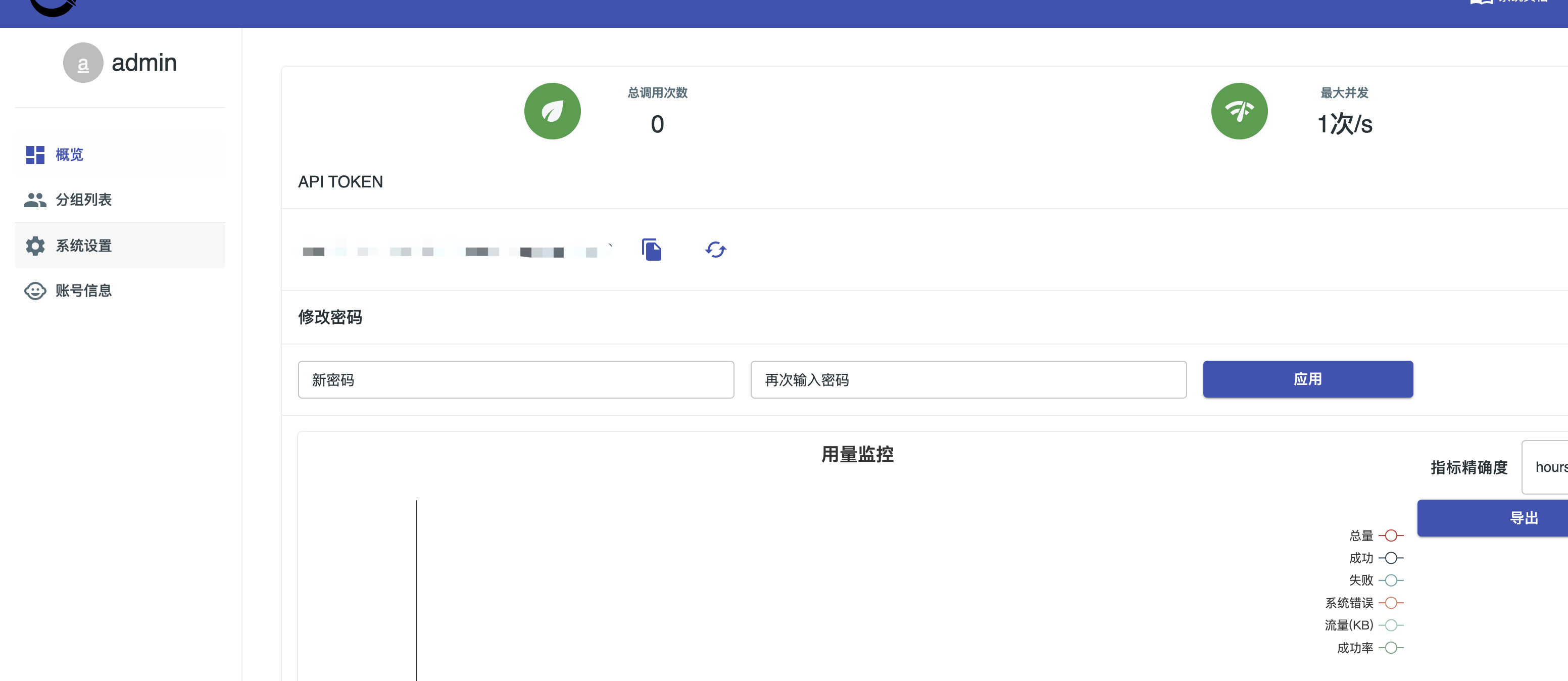Regenerate the API token via refresh icon
This screenshot has height=681, width=1568.
(715, 250)
